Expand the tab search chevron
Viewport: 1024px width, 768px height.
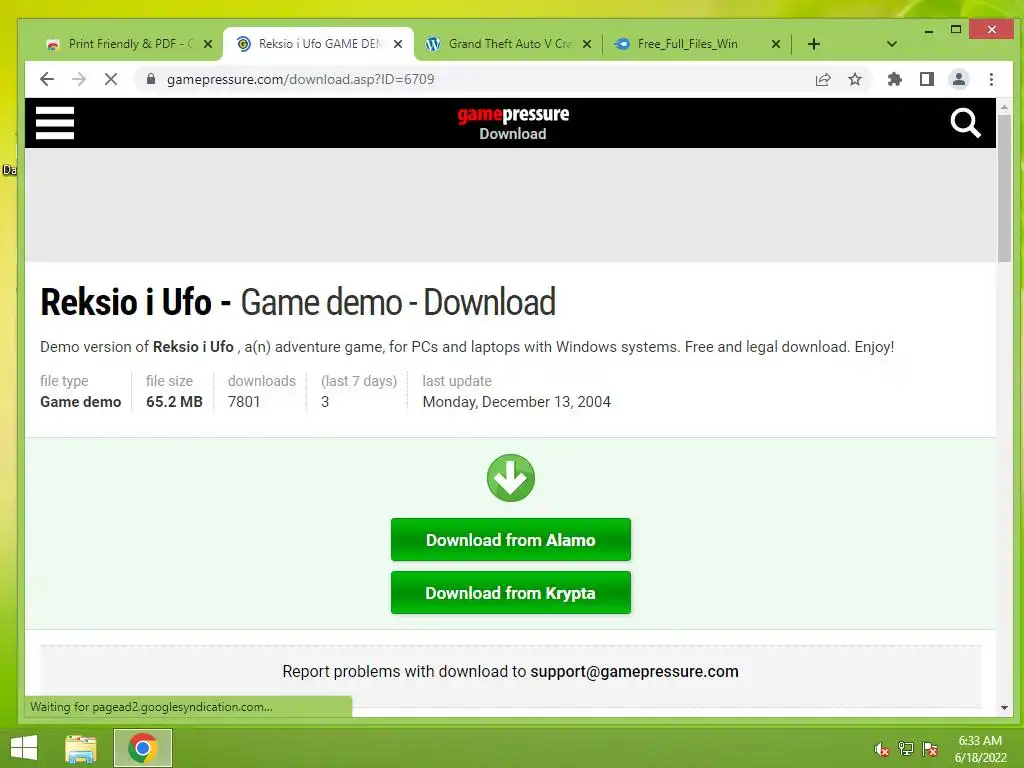(x=891, y=44)
